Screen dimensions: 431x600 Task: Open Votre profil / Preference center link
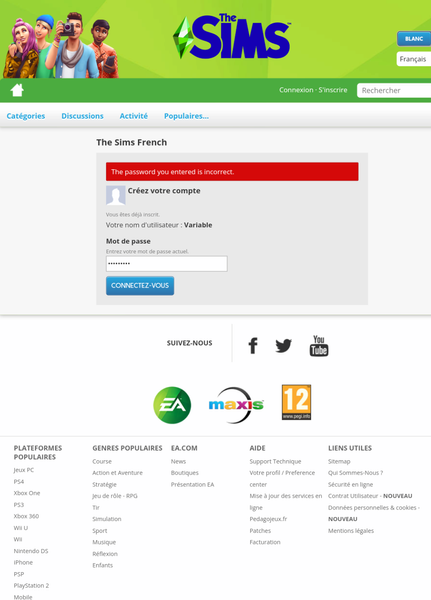[282, 478]
